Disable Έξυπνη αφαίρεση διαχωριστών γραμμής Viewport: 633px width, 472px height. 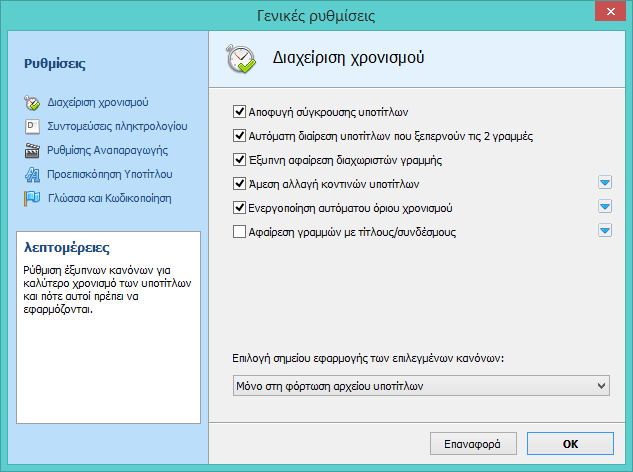click(239, 160)
